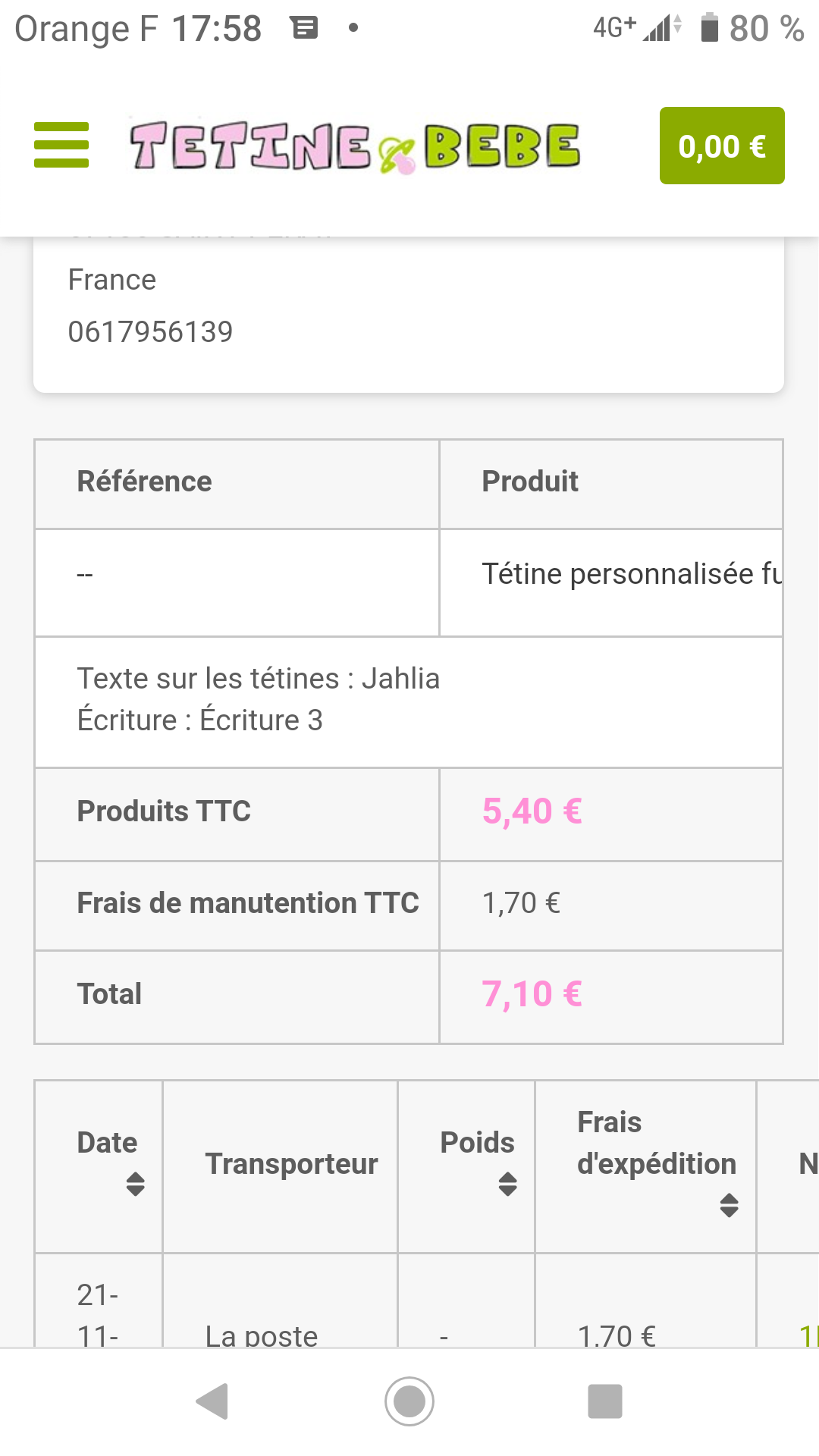Tap the La poste carrier cell
819x1456 pixels.
(x=262, y=1335)
